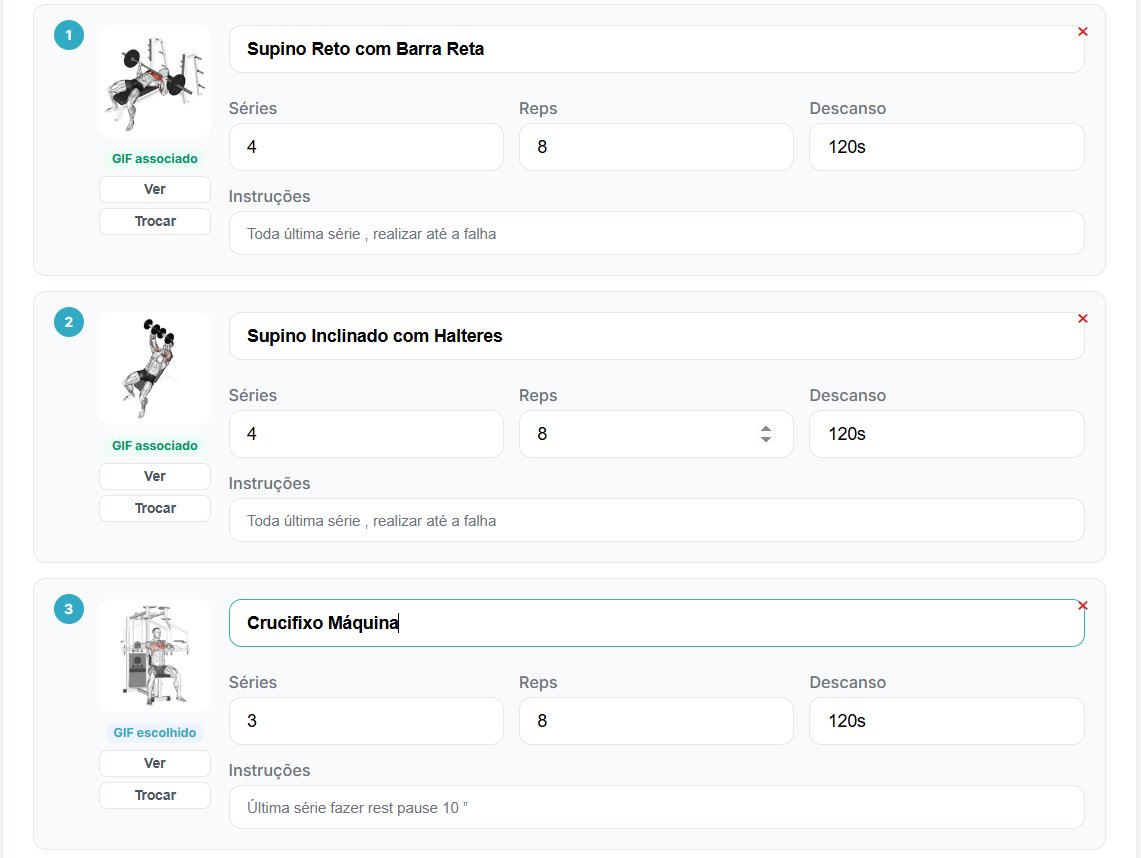
Task: Edit the Supino Inclinado com Halteres name field
Action: pos(656,335)
